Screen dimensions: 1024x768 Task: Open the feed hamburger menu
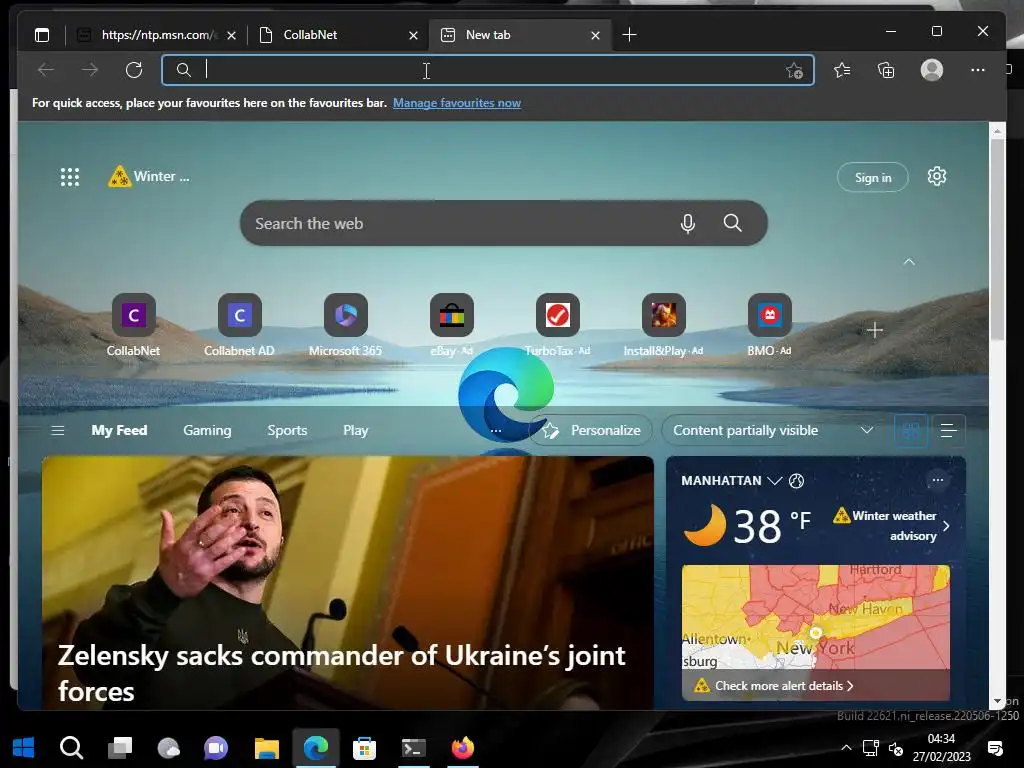pos(57,430)
